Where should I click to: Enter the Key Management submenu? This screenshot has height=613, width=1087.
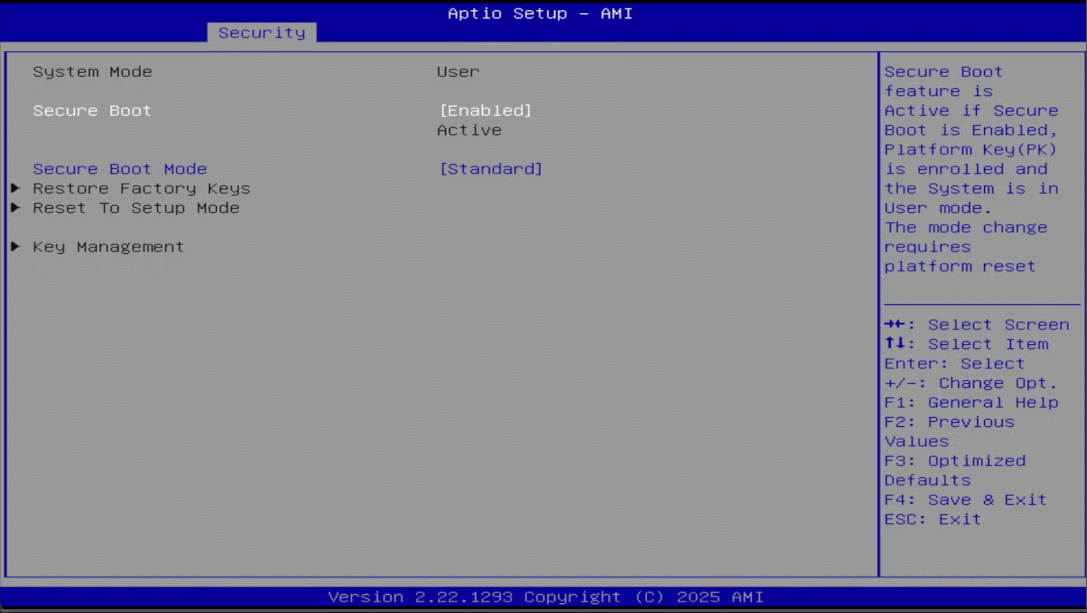tap(108, 247)
